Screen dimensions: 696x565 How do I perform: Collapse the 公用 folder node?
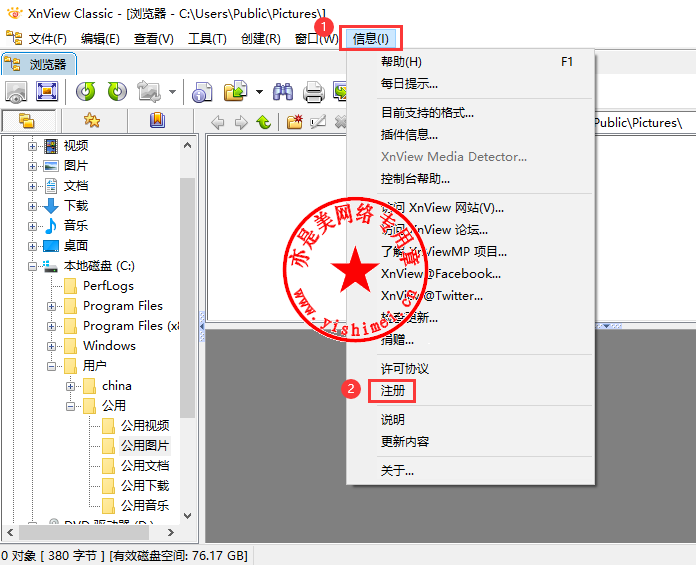point(71,406)
